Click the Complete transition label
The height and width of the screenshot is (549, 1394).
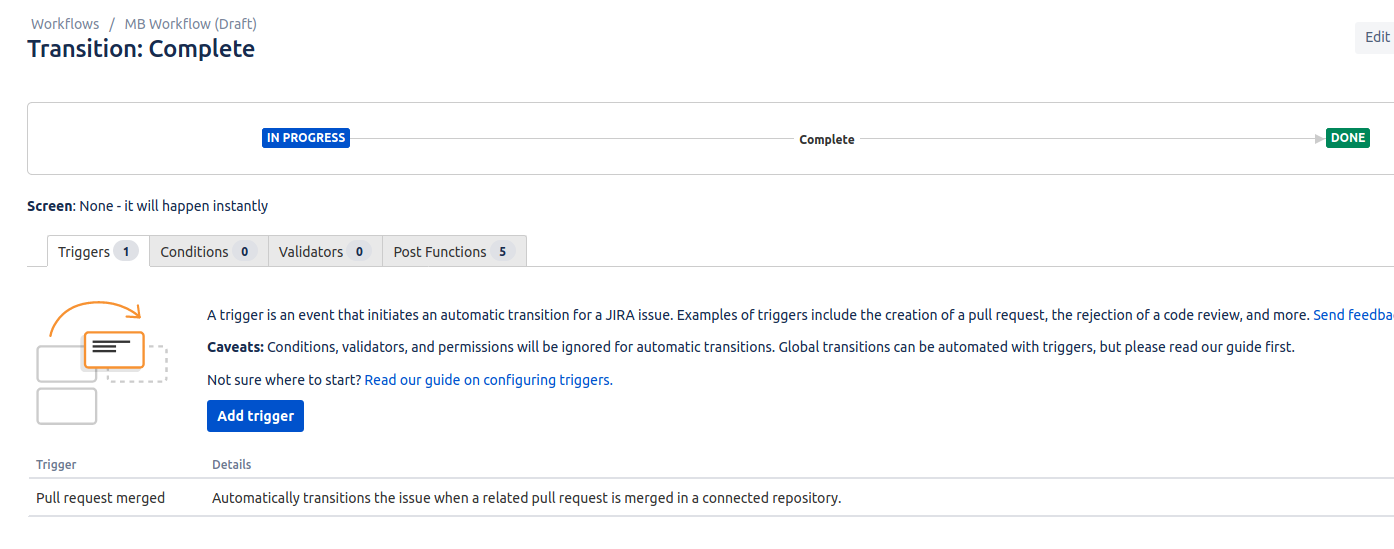coord(827,140)
